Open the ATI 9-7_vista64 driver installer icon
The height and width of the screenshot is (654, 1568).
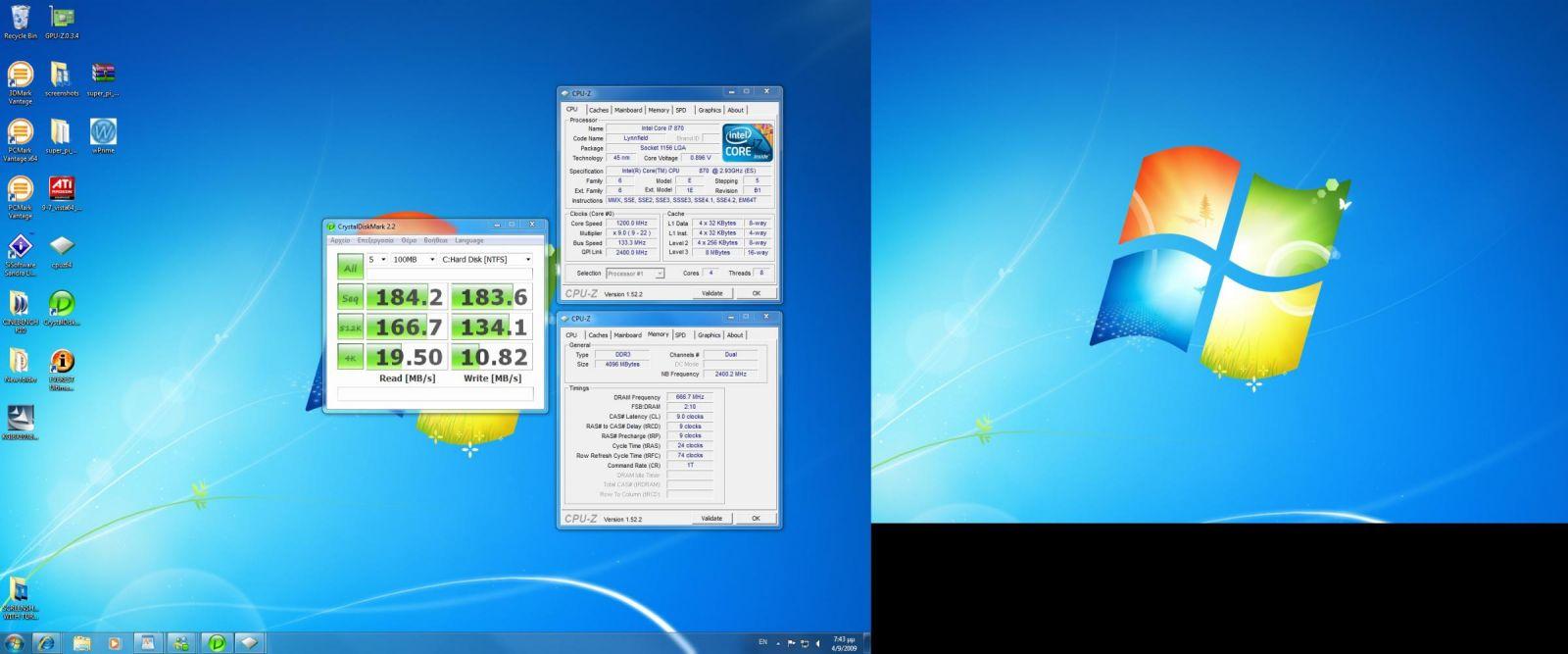pos(61,193)
